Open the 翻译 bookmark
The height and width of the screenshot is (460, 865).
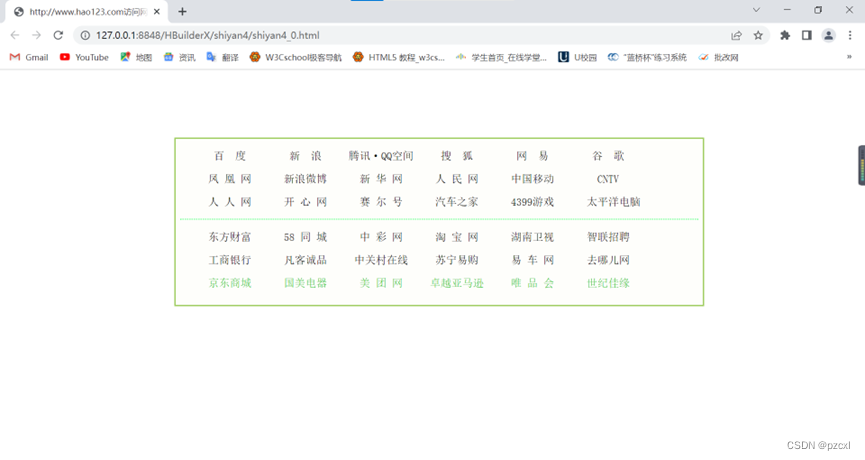222,57
